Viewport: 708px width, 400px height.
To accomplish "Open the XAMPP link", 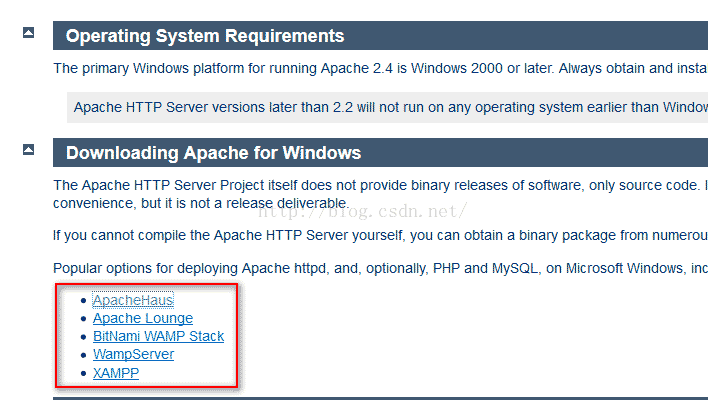I will [116, 373].
